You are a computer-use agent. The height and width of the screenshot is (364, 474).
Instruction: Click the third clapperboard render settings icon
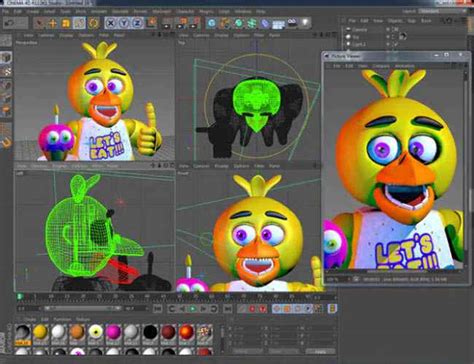click(x=195, y=23)
